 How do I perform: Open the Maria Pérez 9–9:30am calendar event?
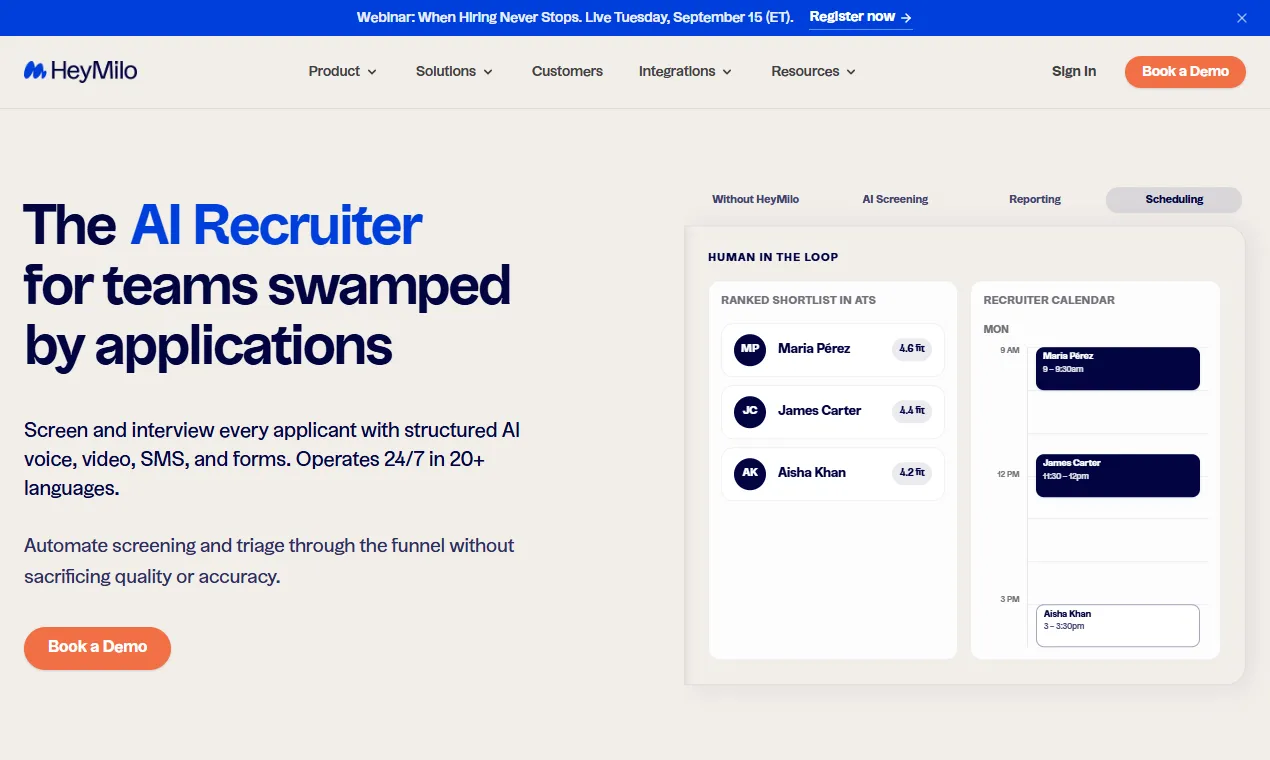(x=1117, y=368)
